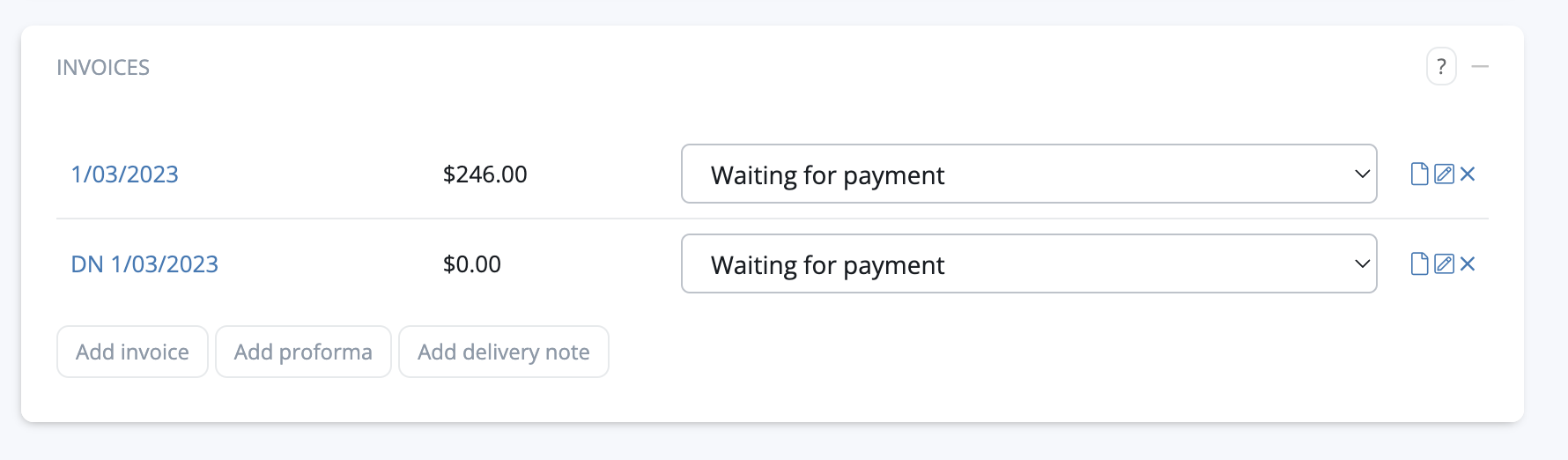
Task: Open the document icon for invoice 1/03/2023
Action: click(x=1419, y=174)
